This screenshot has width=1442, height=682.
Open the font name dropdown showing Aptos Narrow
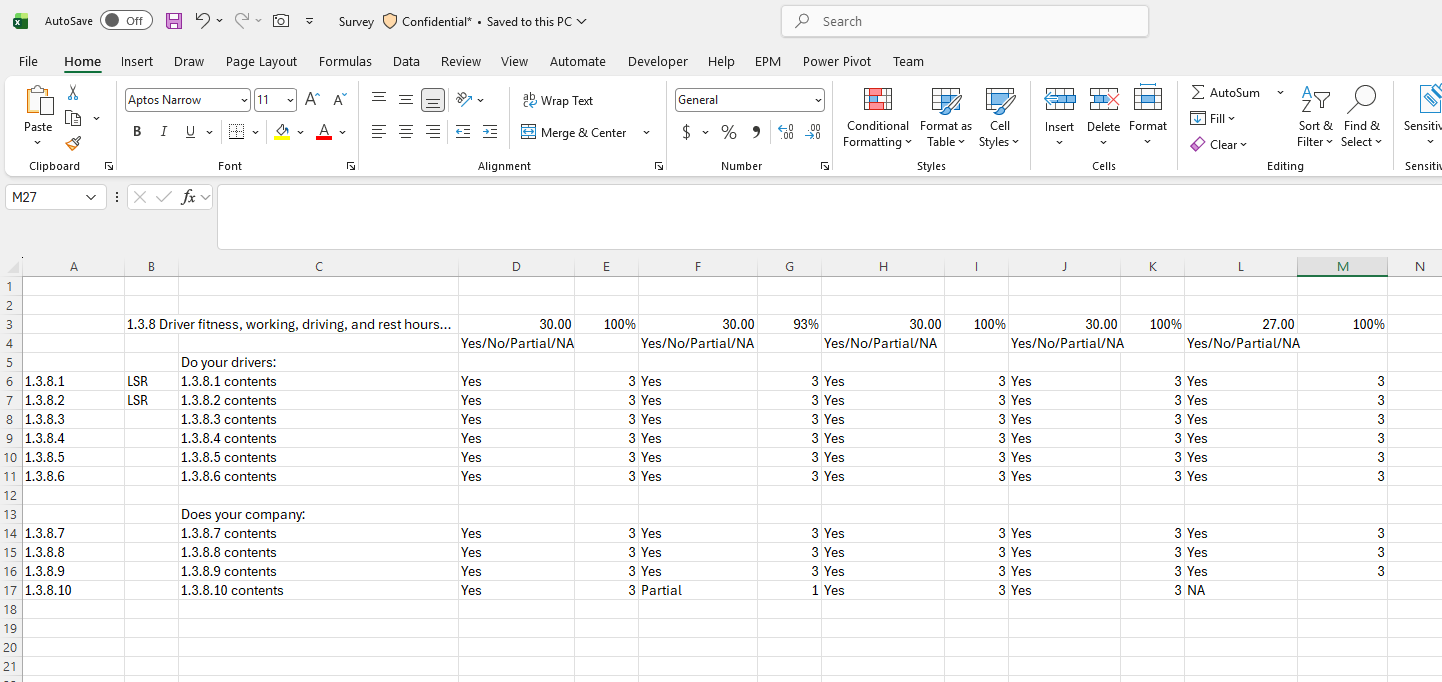click(242, 100)
